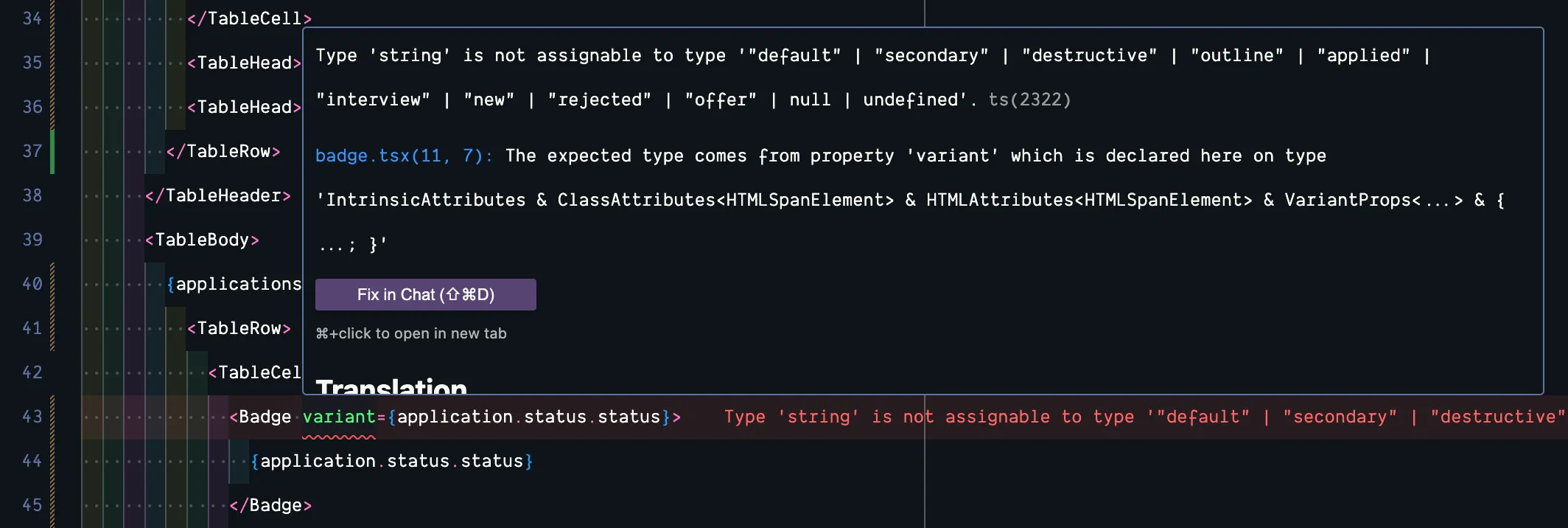
Task: Click the Translation heading in hover popup
Action: click(x=391, y=385)
